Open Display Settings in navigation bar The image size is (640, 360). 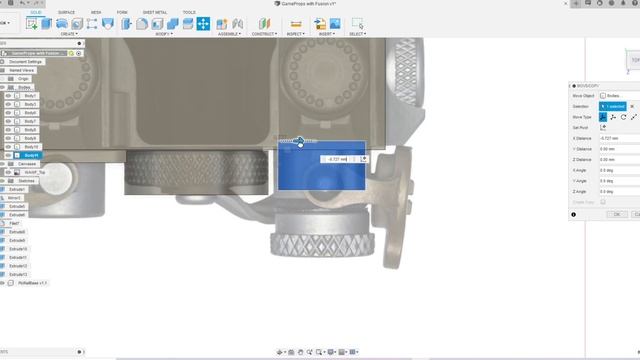[x=331, y=352]
